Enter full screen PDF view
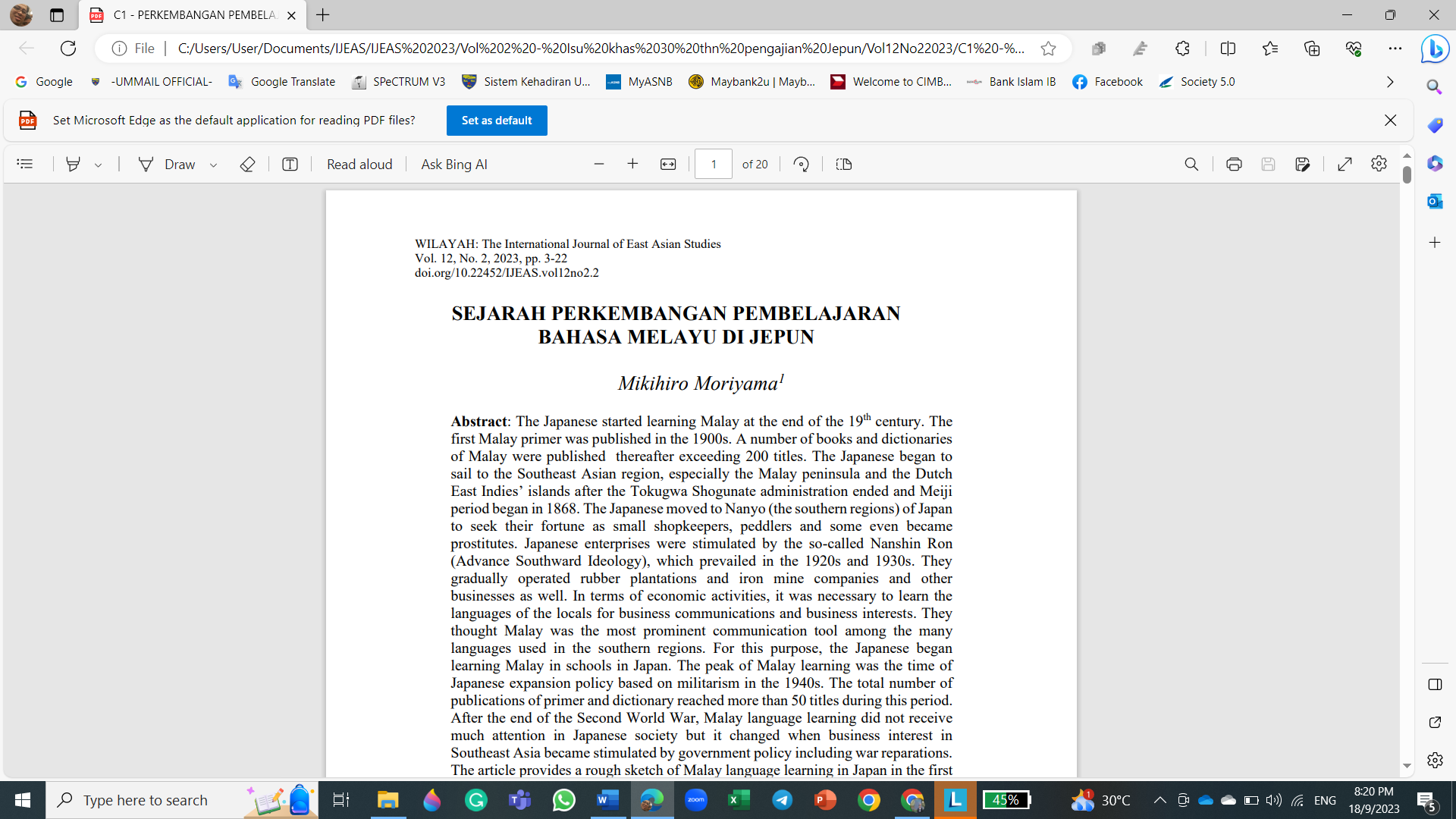Image resolution: width=1456 pixels, height=819 pixels. click(1345, 164)
